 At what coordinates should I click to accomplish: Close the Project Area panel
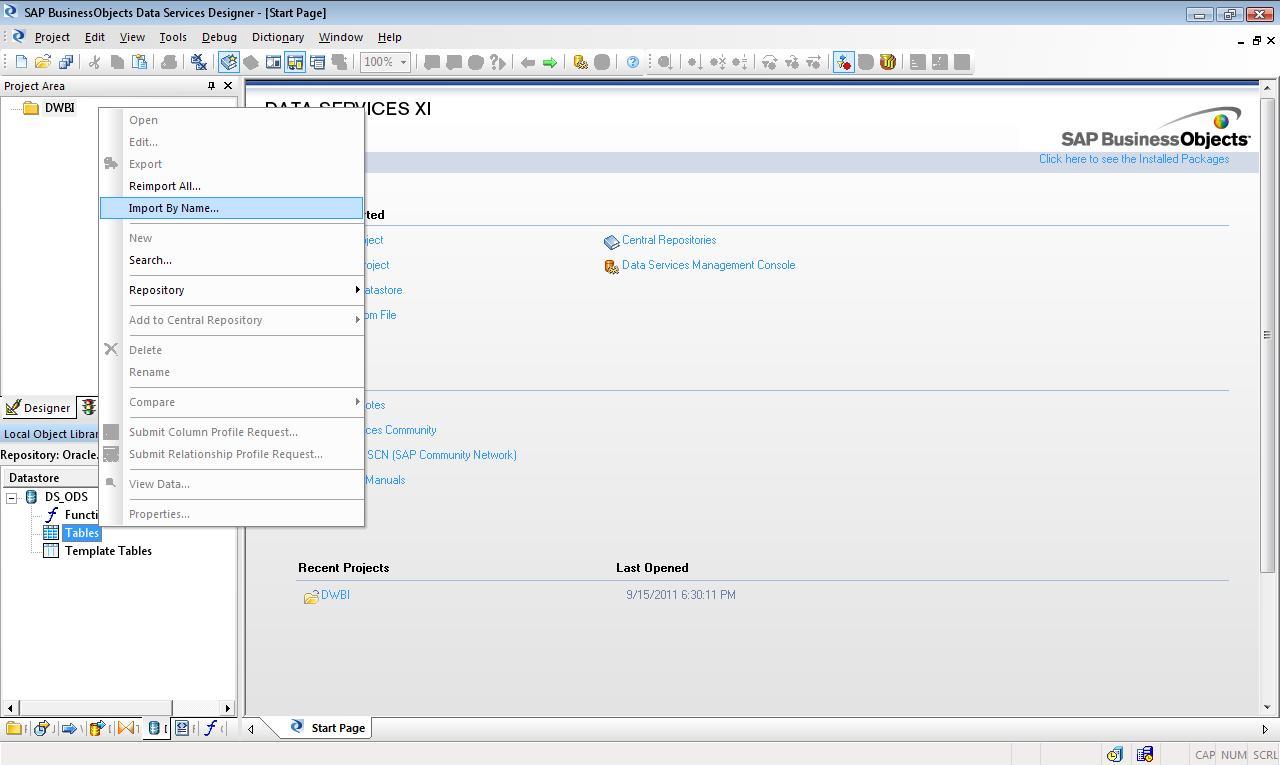(x=228, y=86)
